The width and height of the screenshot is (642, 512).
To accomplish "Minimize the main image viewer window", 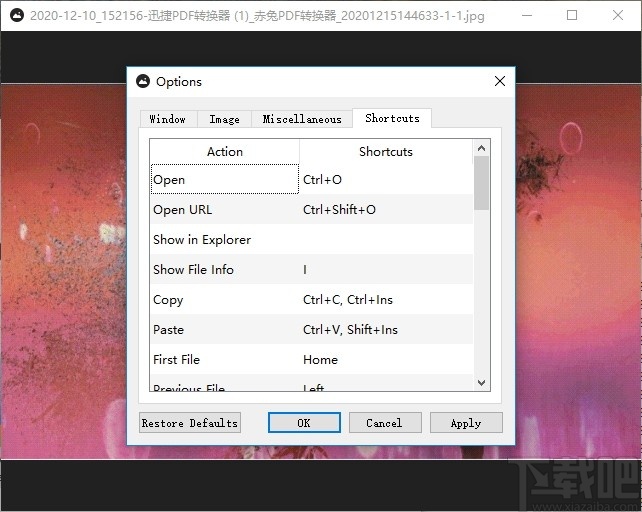I will coord(527,16).
